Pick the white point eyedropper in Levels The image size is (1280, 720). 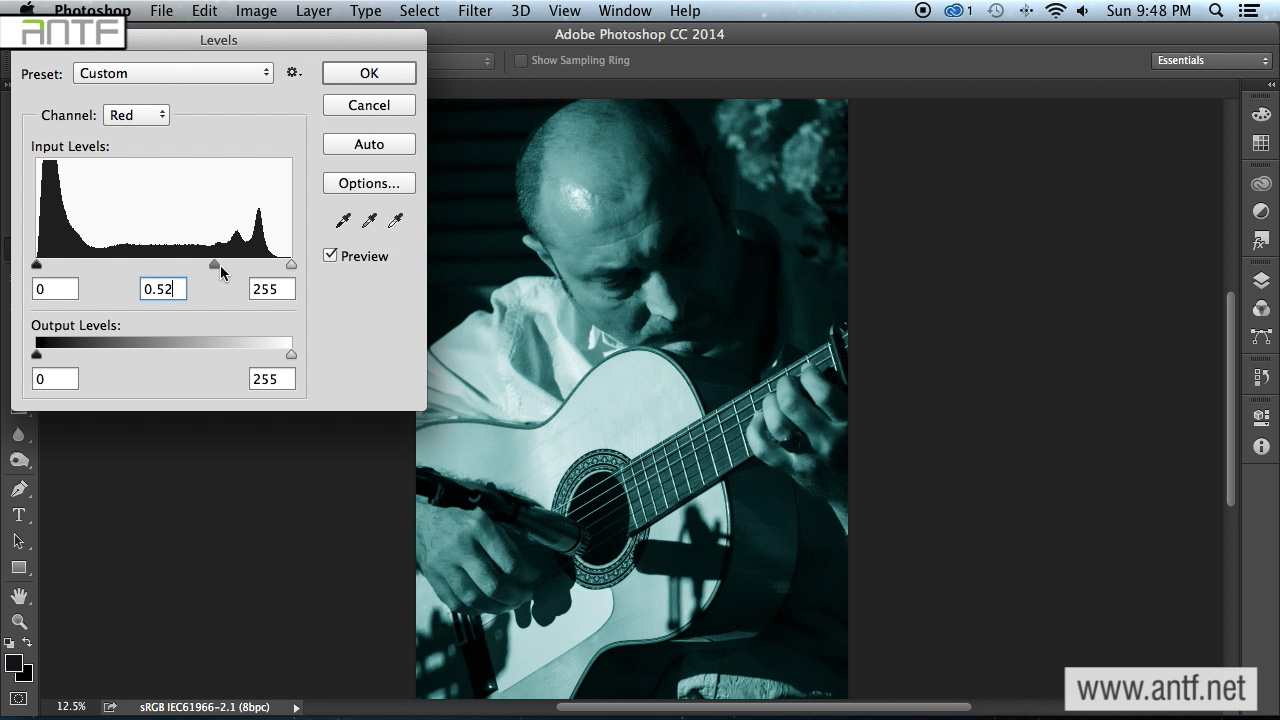pyautogui.click(x=395, y=220)
